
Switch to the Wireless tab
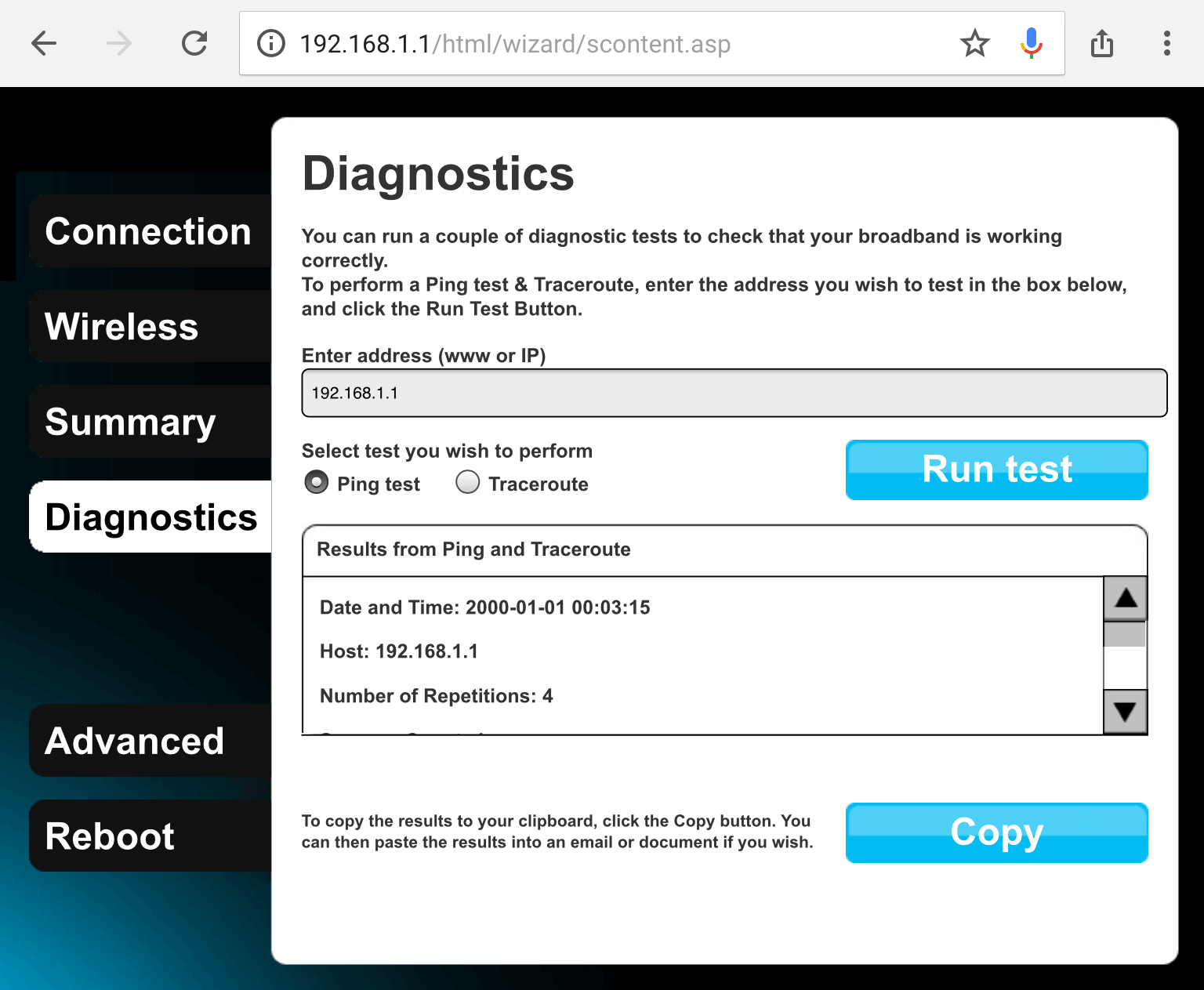pos(150,326)
